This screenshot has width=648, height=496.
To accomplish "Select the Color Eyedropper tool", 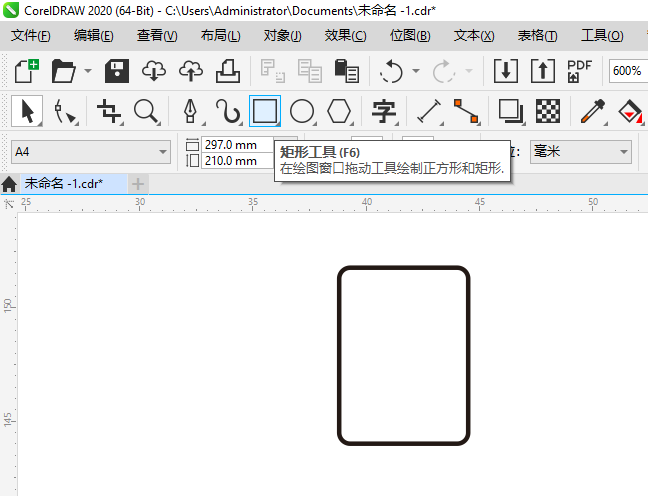I will pos(593,111).
